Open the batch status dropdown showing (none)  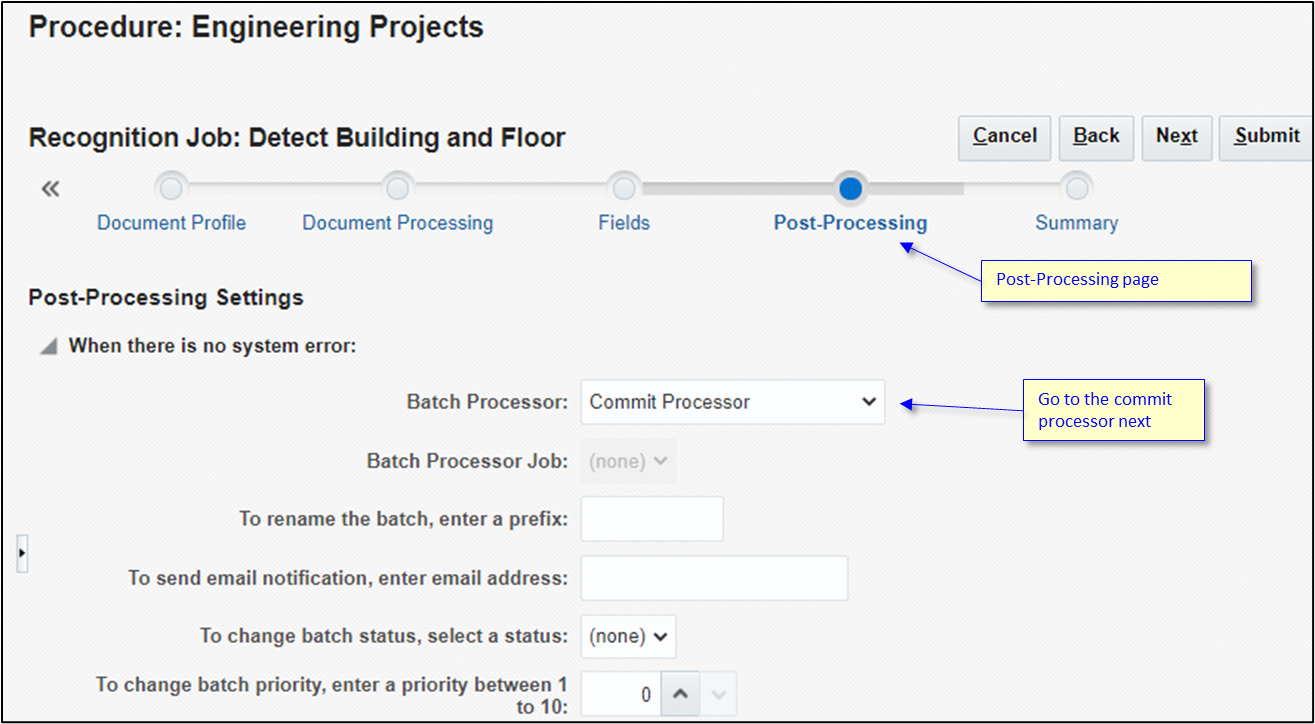point(628,636)
